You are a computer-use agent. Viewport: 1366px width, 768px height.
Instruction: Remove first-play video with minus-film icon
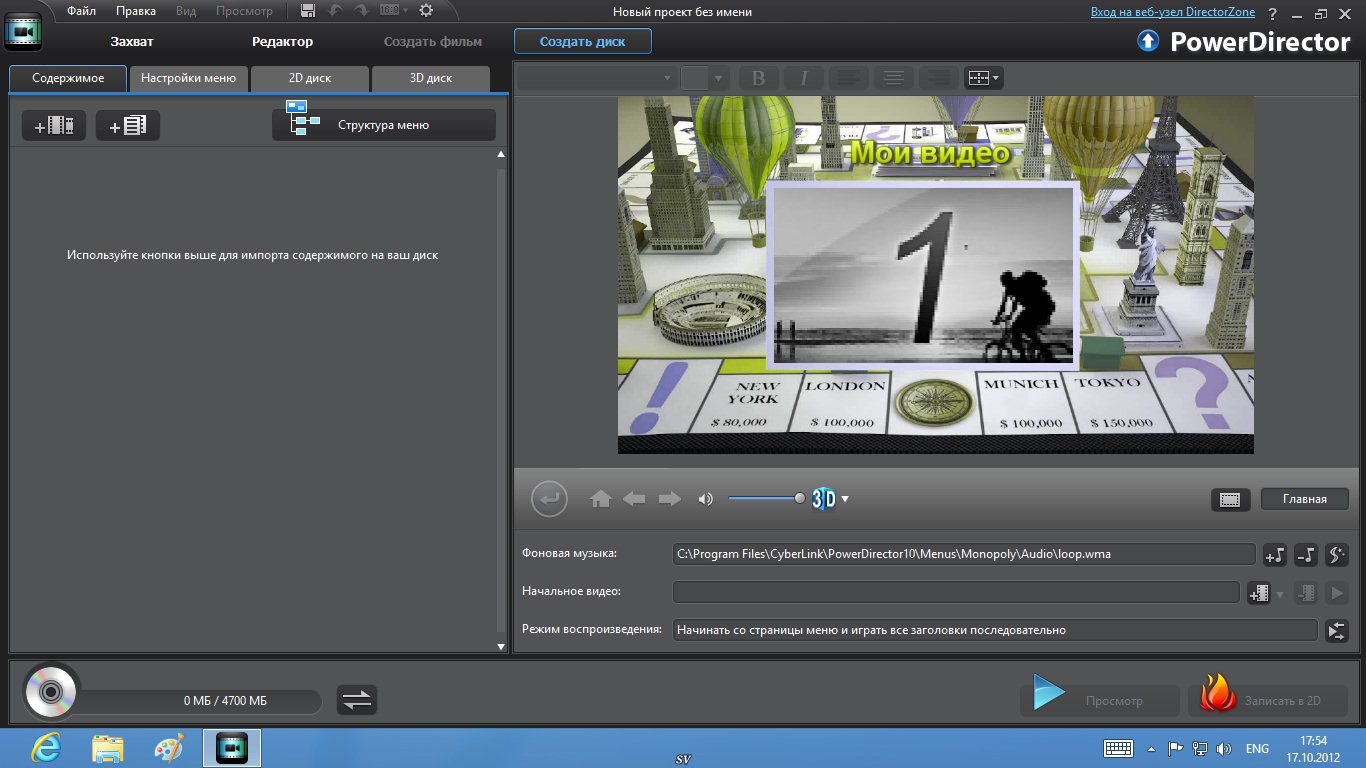[1305, 593]
